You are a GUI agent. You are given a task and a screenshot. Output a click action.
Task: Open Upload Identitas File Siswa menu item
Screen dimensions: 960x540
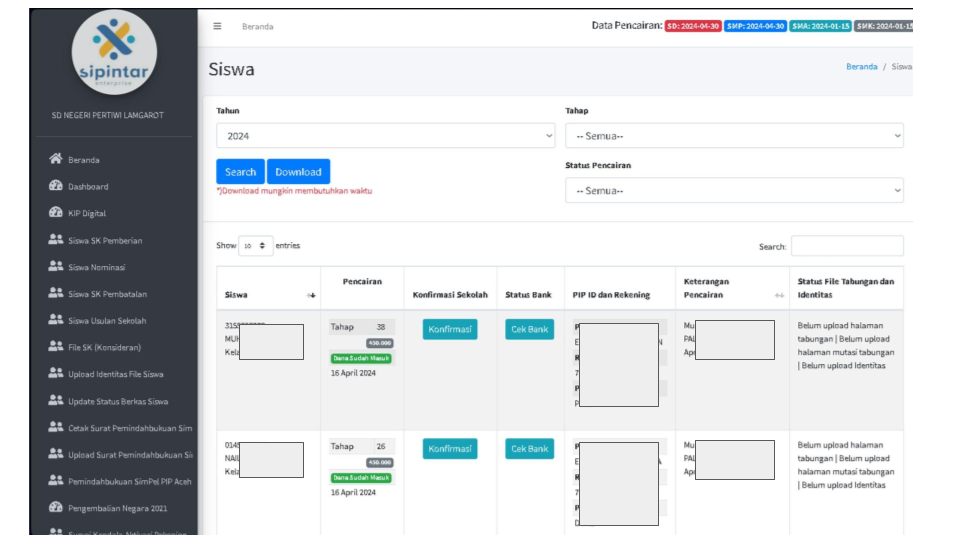pyautogui.click(x=114, y=374)
